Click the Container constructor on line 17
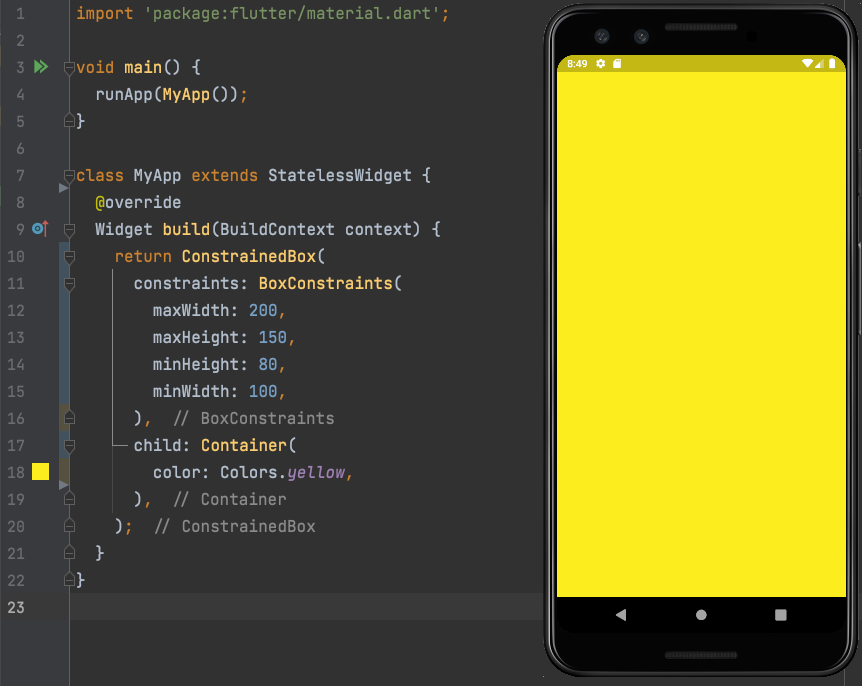Viewport: 862px width, 686px height. (x=244, y=445)
